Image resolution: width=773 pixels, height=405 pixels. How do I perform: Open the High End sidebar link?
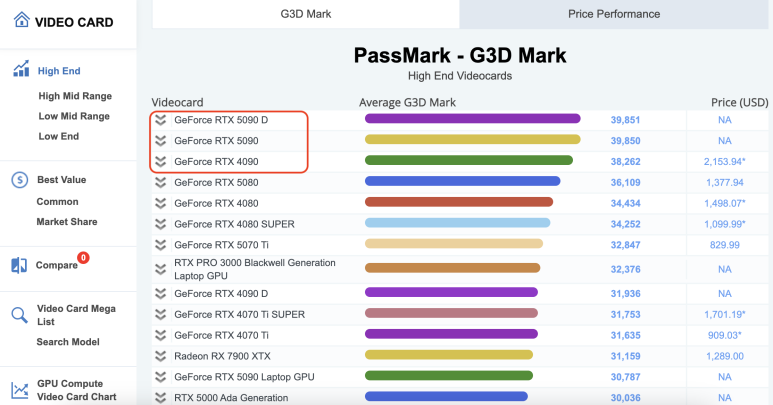[x=59, y=71]
